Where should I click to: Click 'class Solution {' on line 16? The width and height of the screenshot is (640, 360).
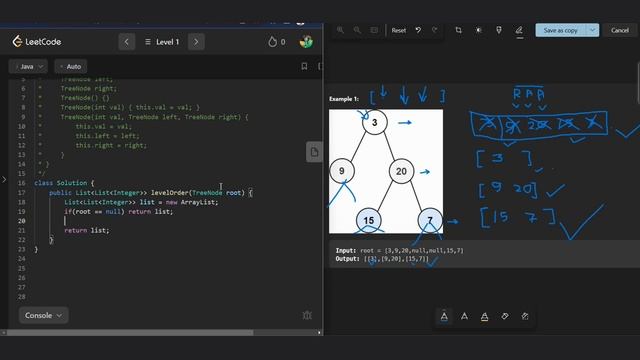pos(64,183)
